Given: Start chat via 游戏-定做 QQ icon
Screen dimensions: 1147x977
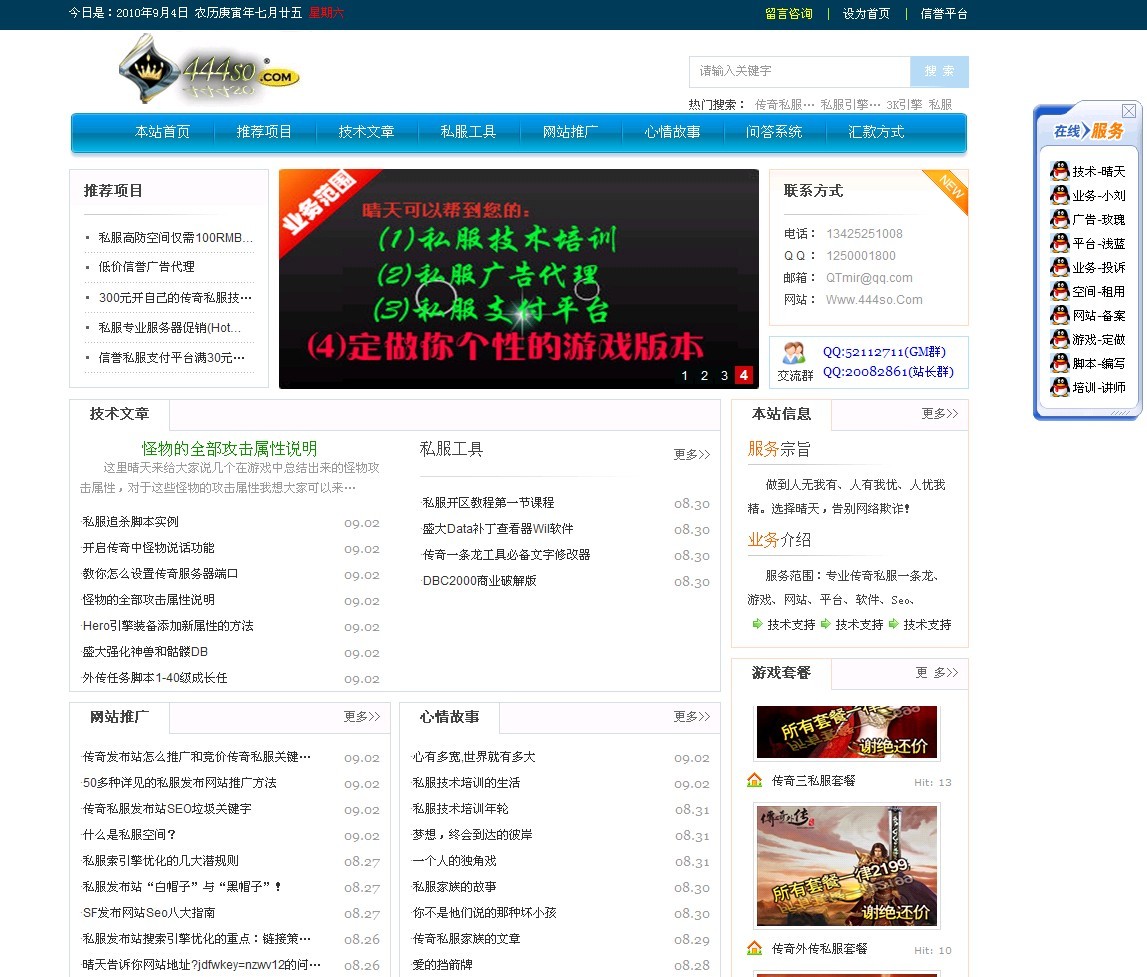Looking at the screenshot, I should pyautogui.click(x=1059, y=339).
